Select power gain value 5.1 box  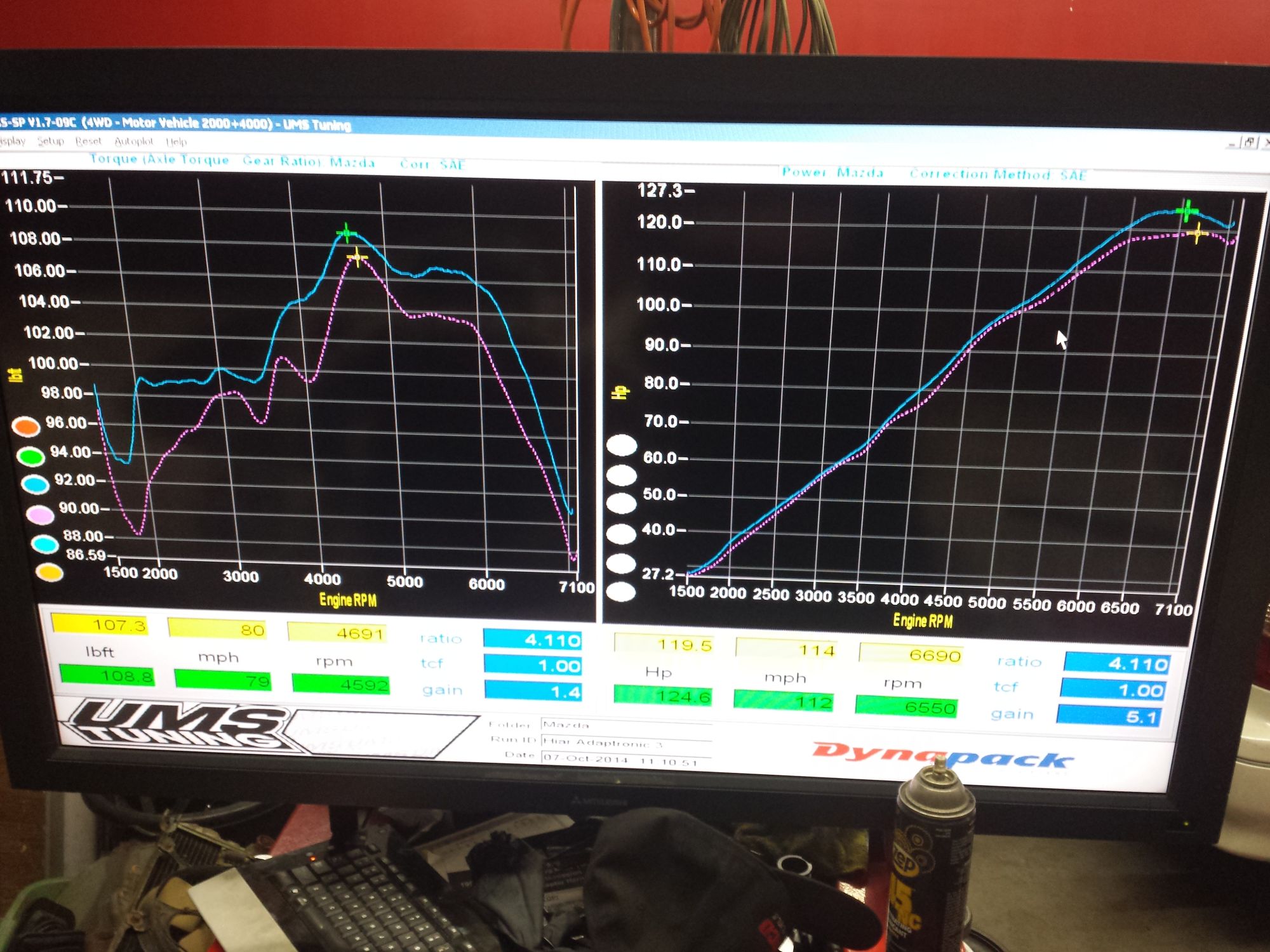coord(1109,716)
